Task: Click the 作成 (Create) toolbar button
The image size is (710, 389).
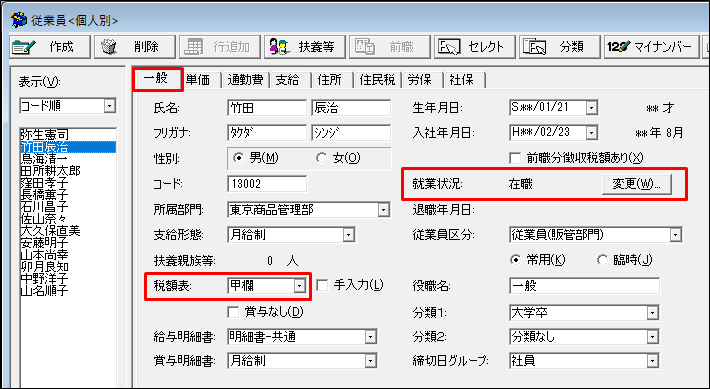Action: point(50,47)
